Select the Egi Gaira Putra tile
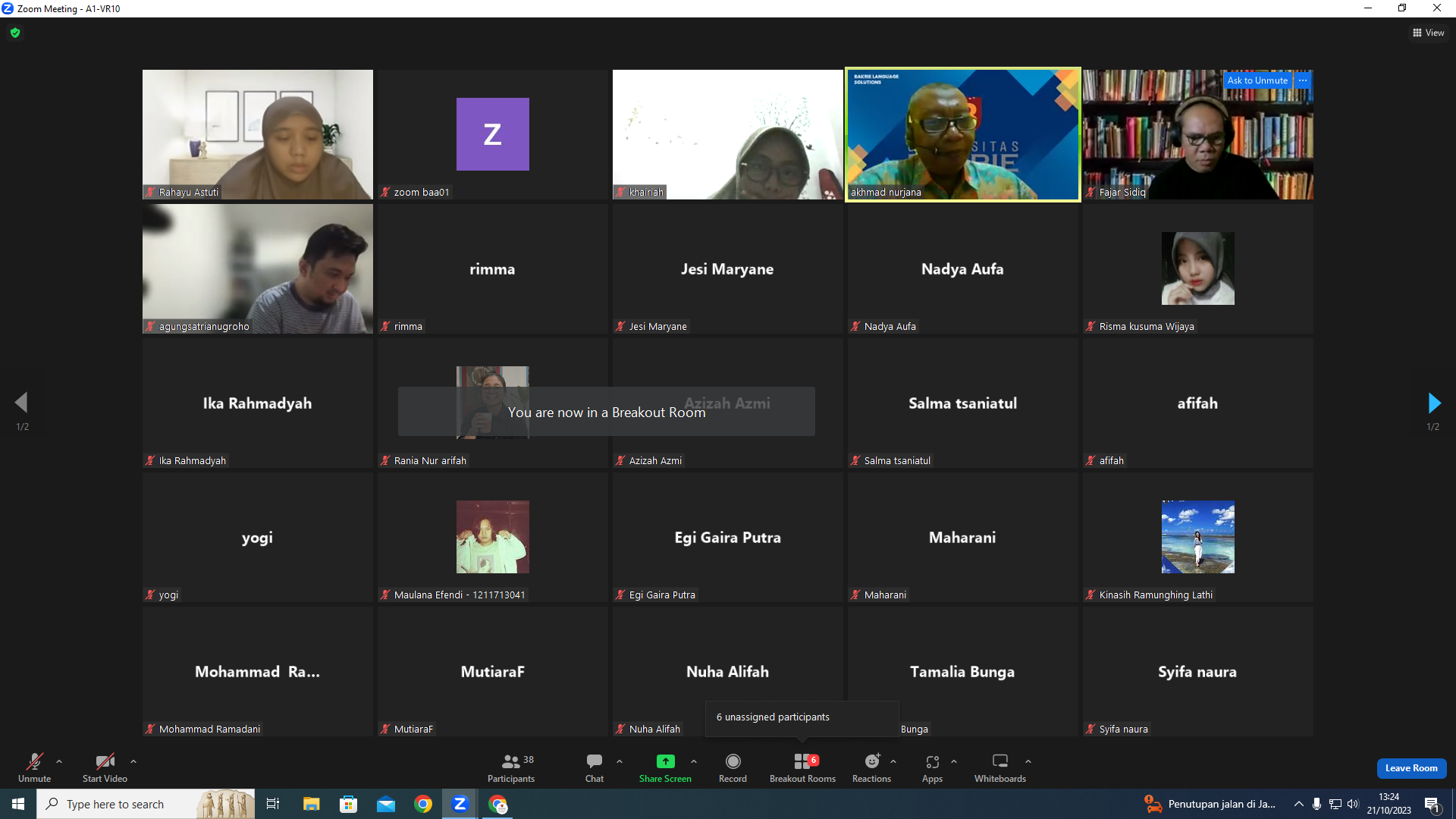The height and width of the screenshot is (819, 1456). click(728, 537)
